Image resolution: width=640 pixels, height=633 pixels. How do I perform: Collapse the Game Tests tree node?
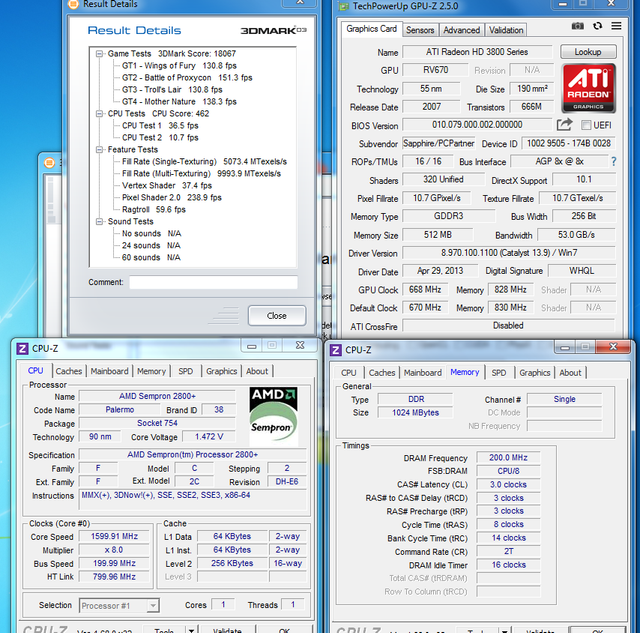(x=99, y=54)
